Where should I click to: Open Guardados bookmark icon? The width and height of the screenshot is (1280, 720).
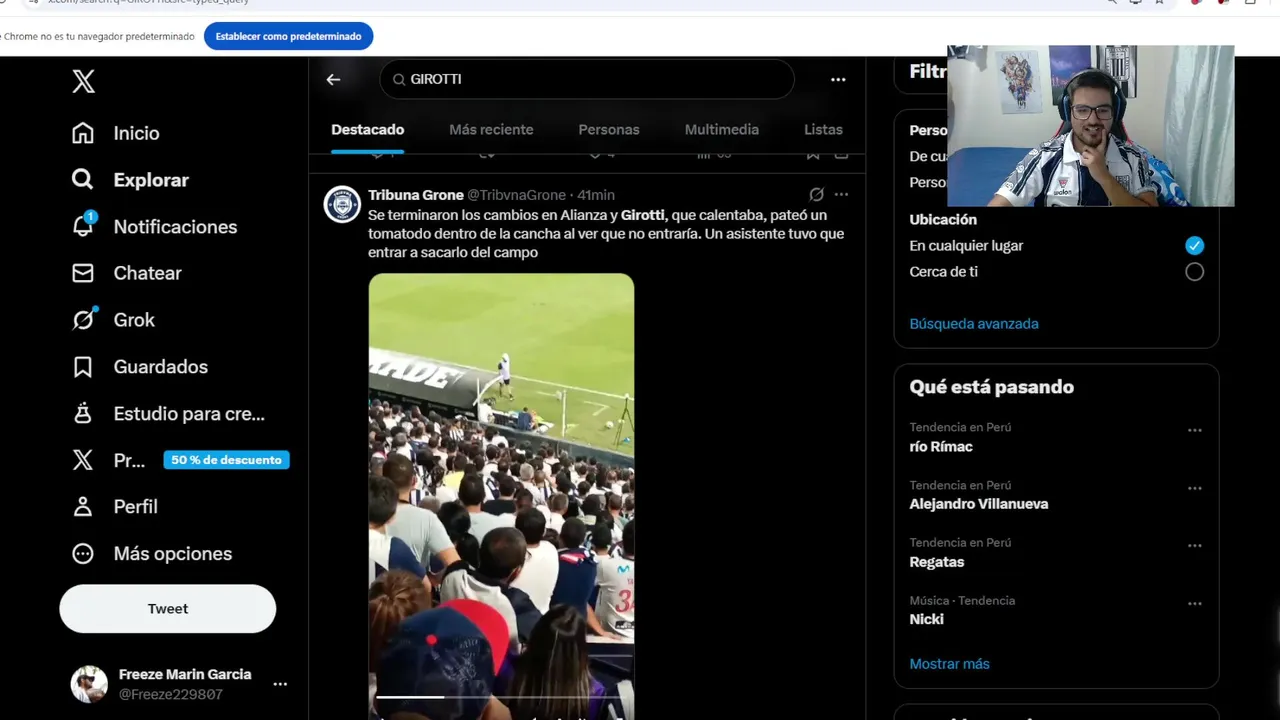tap(83, 367)
